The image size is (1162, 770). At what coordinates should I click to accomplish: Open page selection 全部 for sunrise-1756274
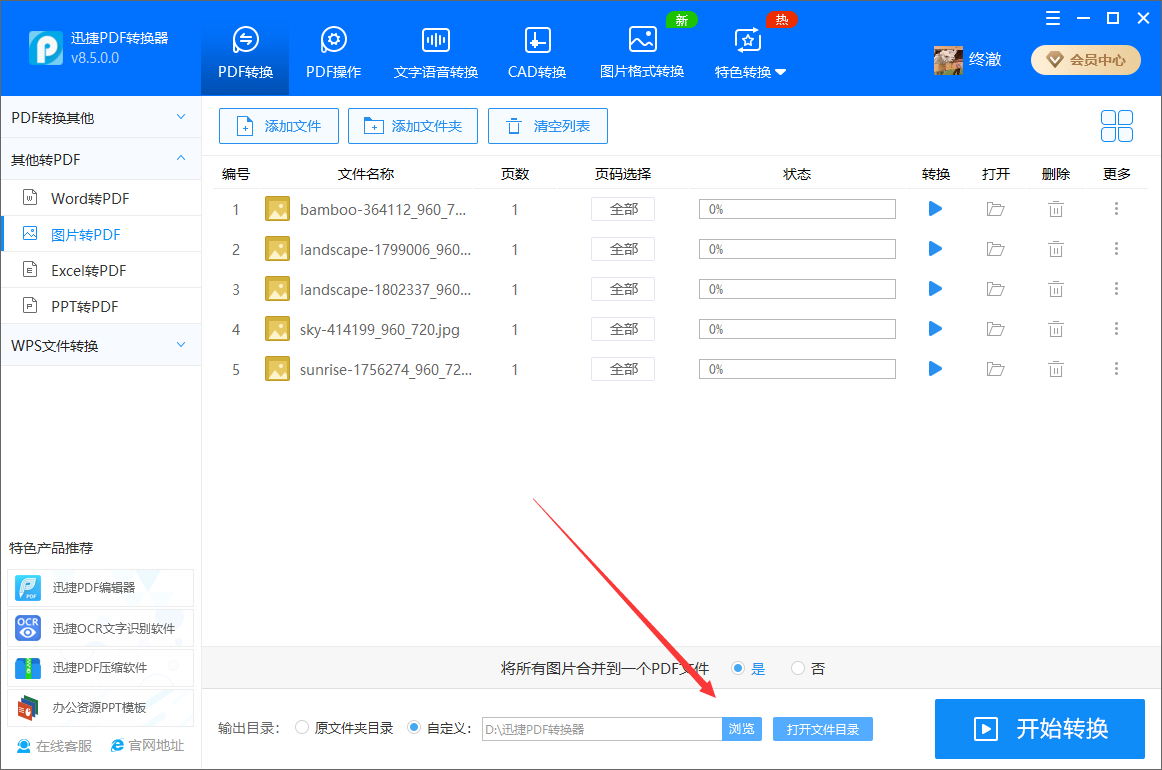(x=622, y=370)
